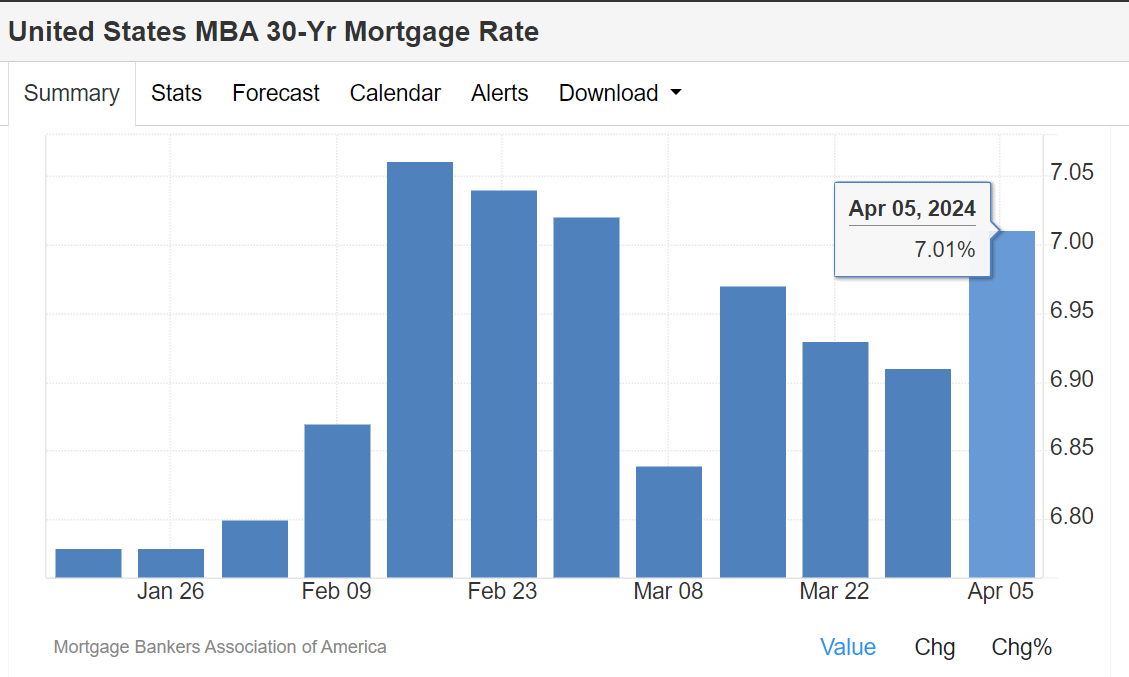
Task: Click the bar above the Feb 23 label
Action: click(x=503, y=384)
